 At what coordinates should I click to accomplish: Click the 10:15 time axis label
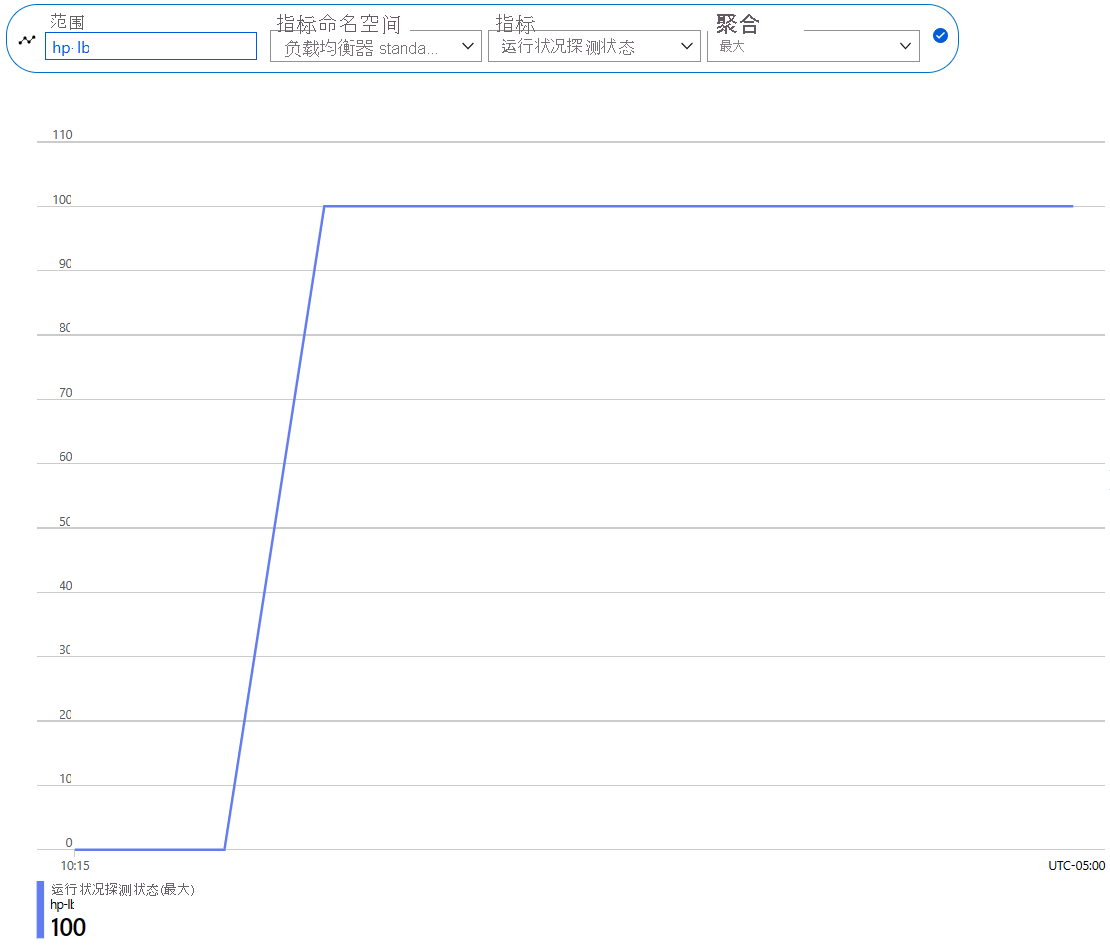75,865
